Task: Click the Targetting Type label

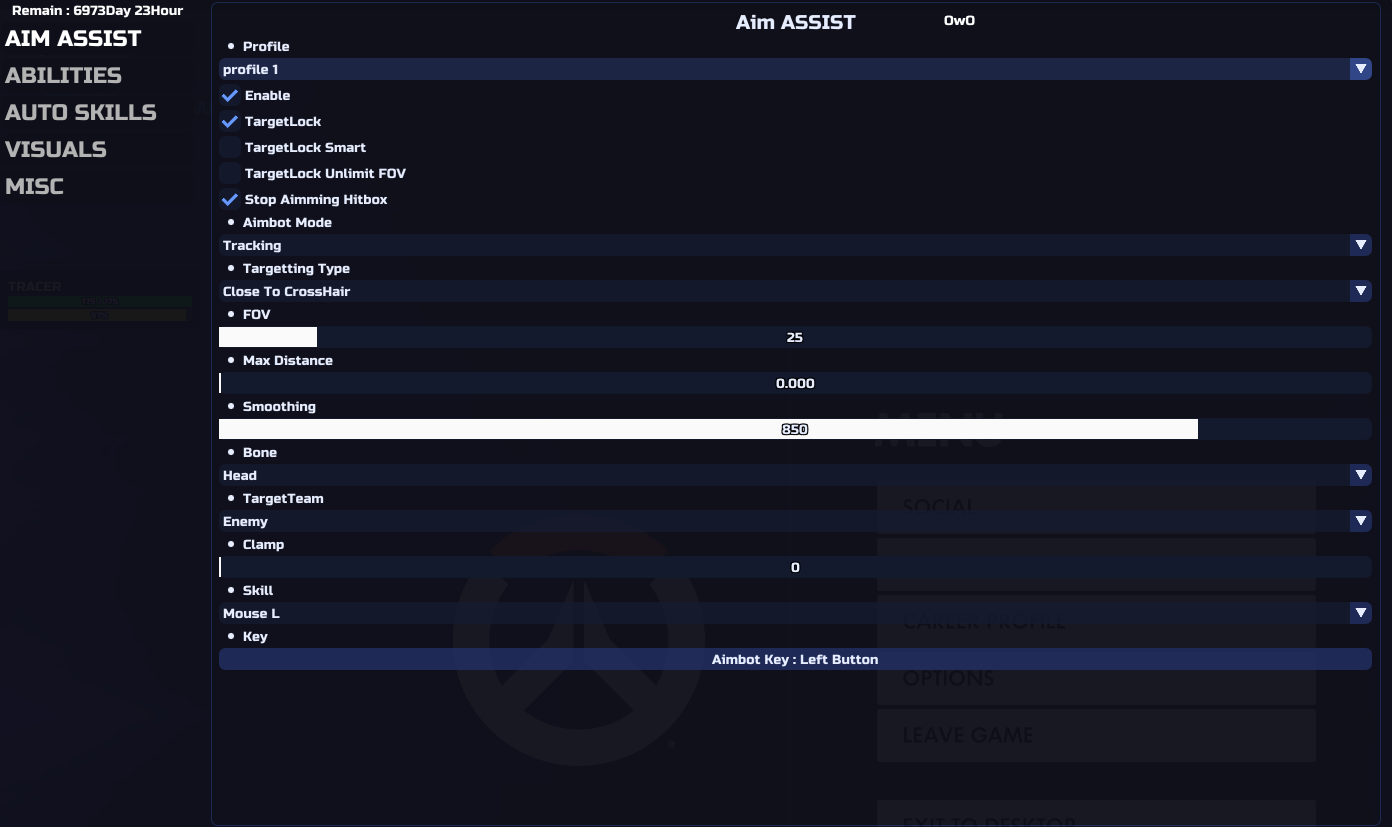Action: 296,269
